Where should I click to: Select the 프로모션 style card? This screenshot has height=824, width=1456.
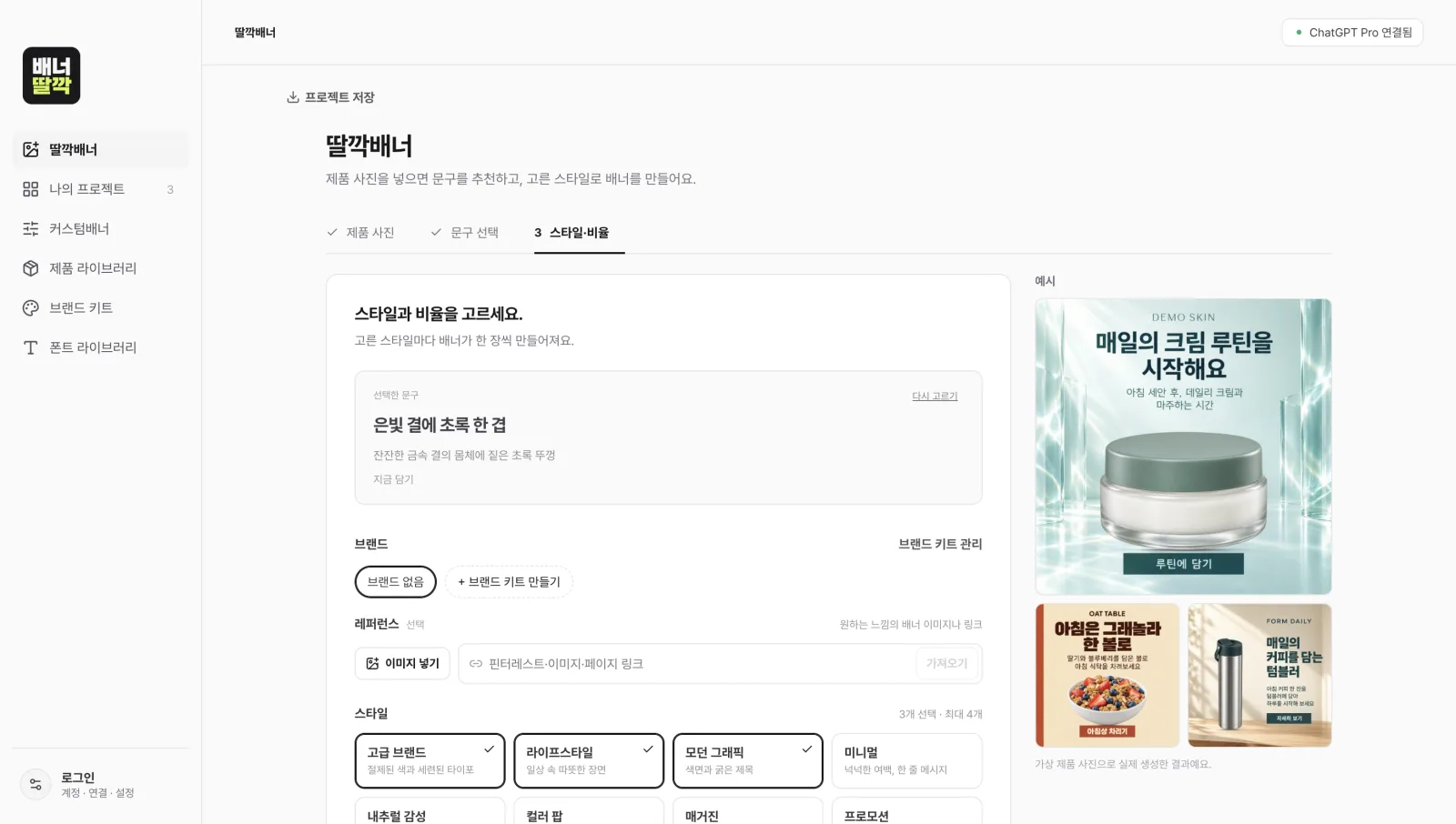pos(907,811)
